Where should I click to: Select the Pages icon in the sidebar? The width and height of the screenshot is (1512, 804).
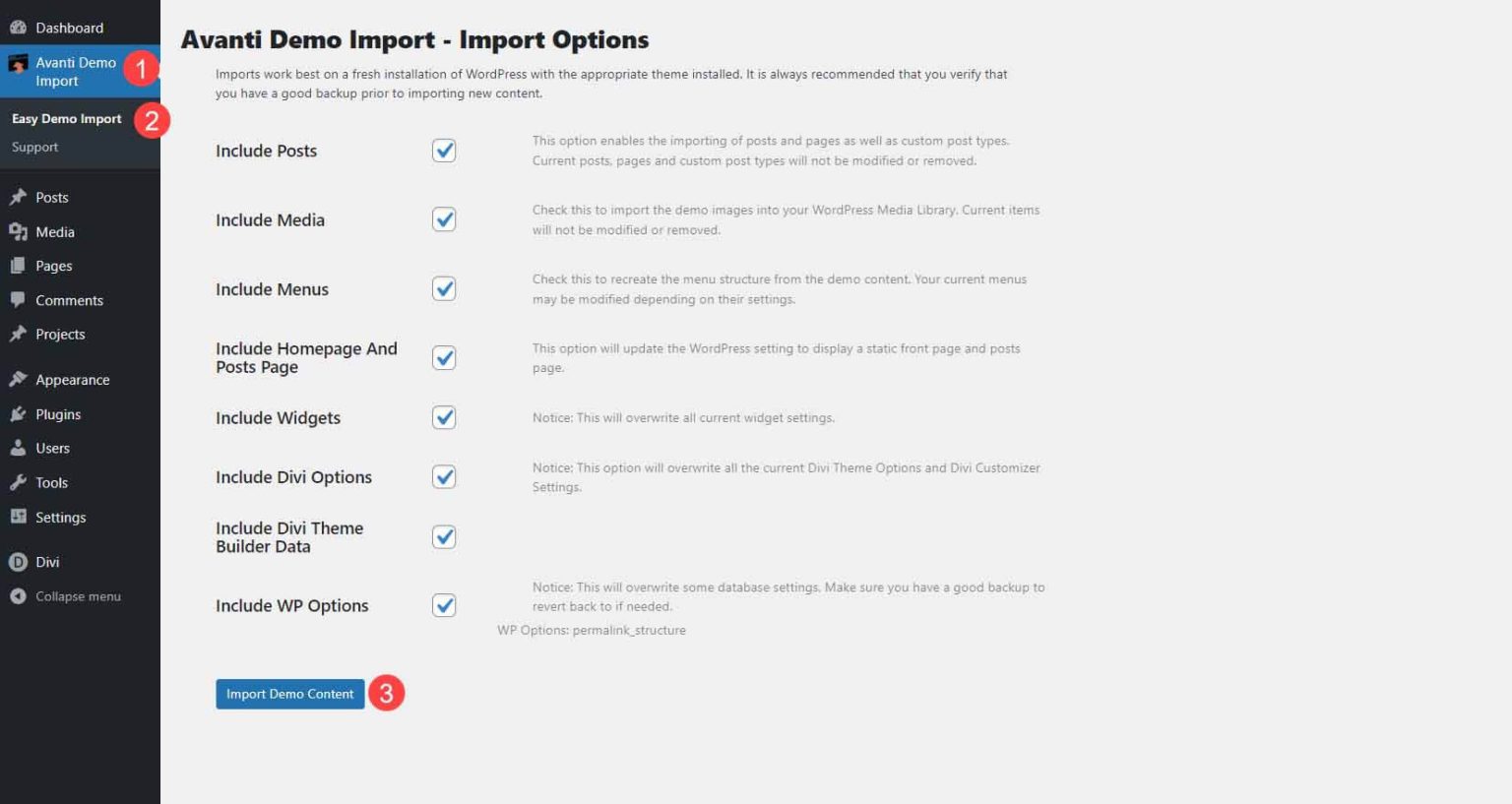(17, 265)
